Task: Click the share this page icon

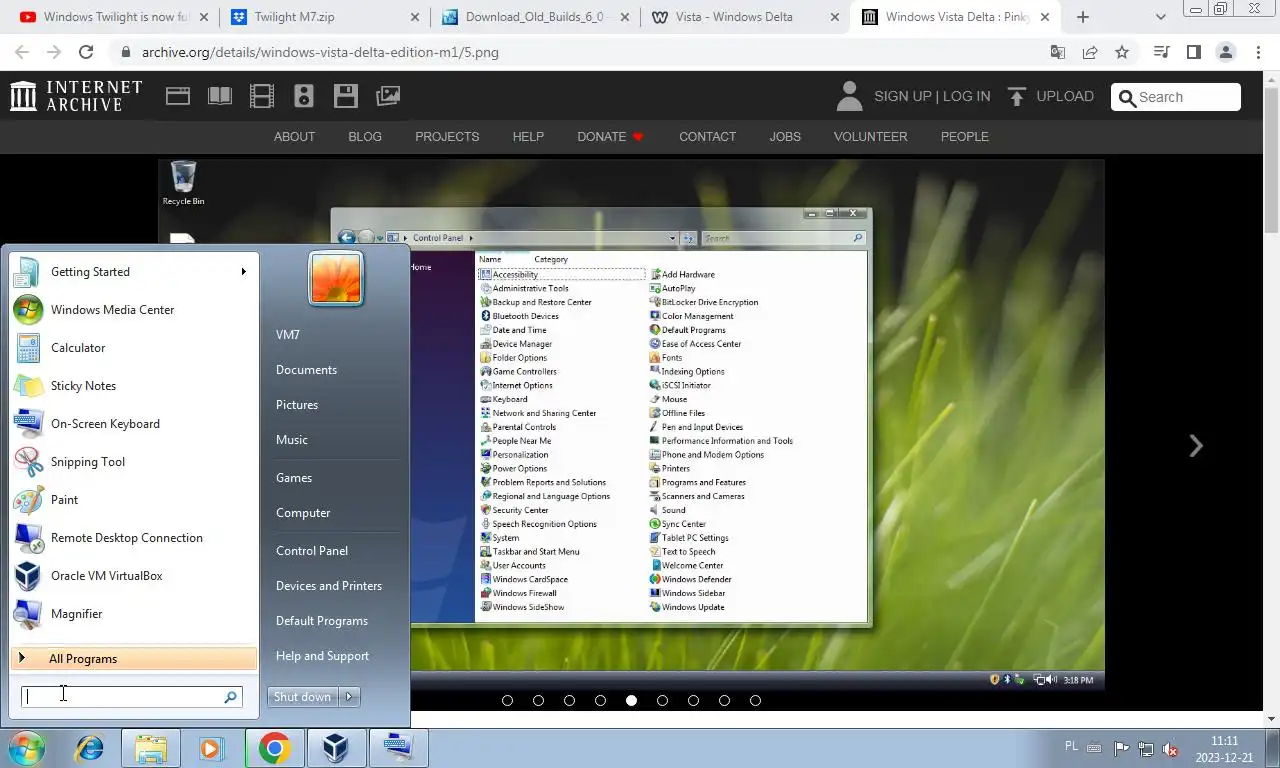Action: pos(1090,52)
